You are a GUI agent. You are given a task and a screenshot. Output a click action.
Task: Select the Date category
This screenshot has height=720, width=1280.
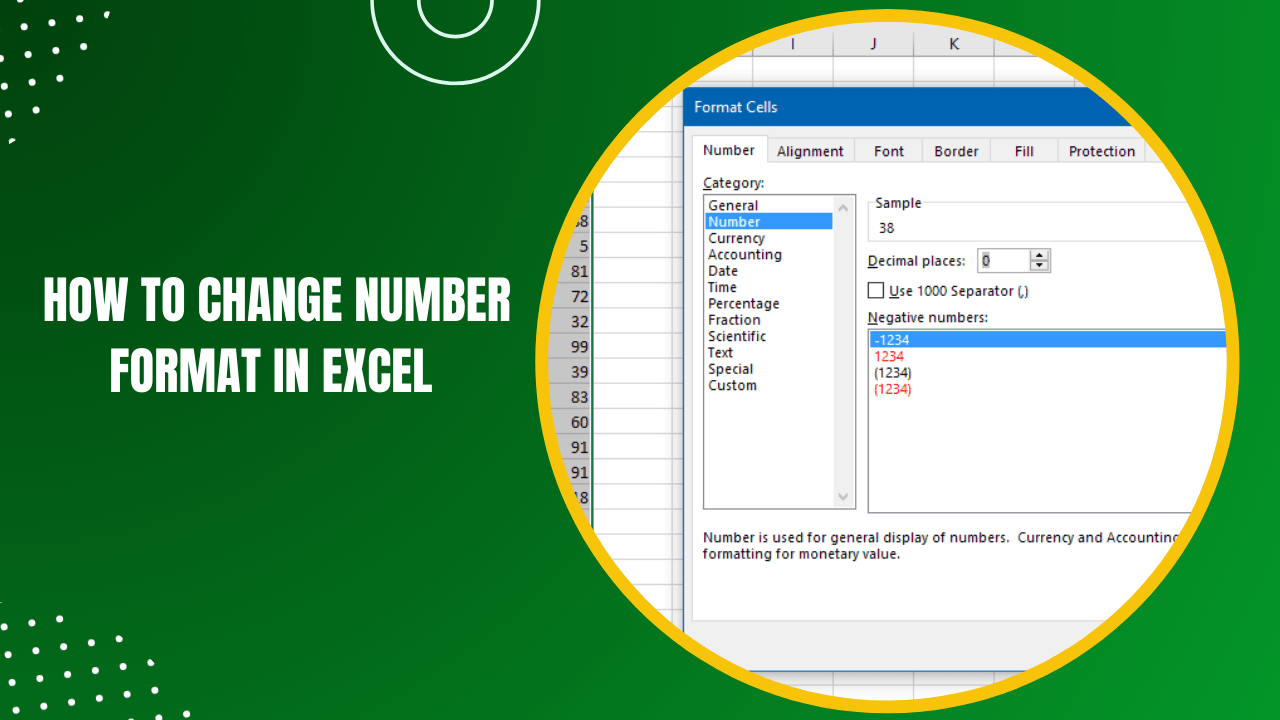point(722,270)
